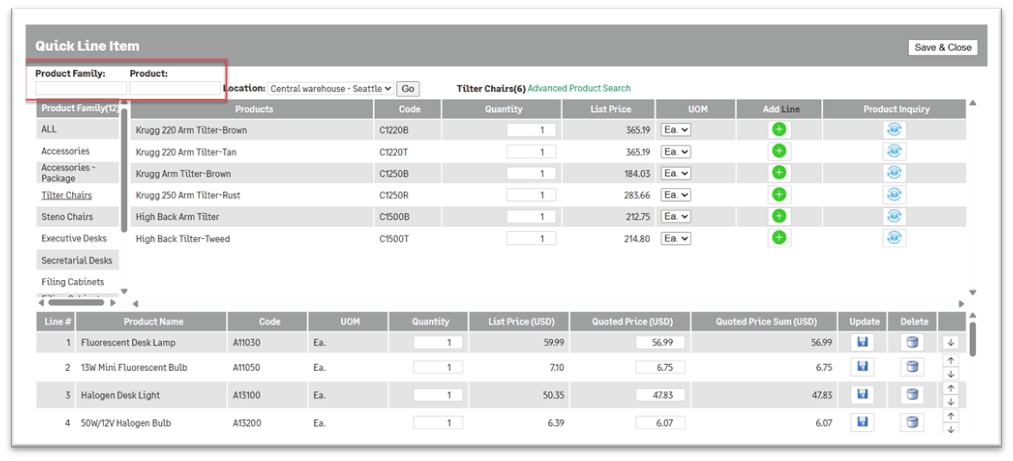Click the List Price column header in products table
The height and width of the screenshot is (461, 1013).
tap(609, 109)
